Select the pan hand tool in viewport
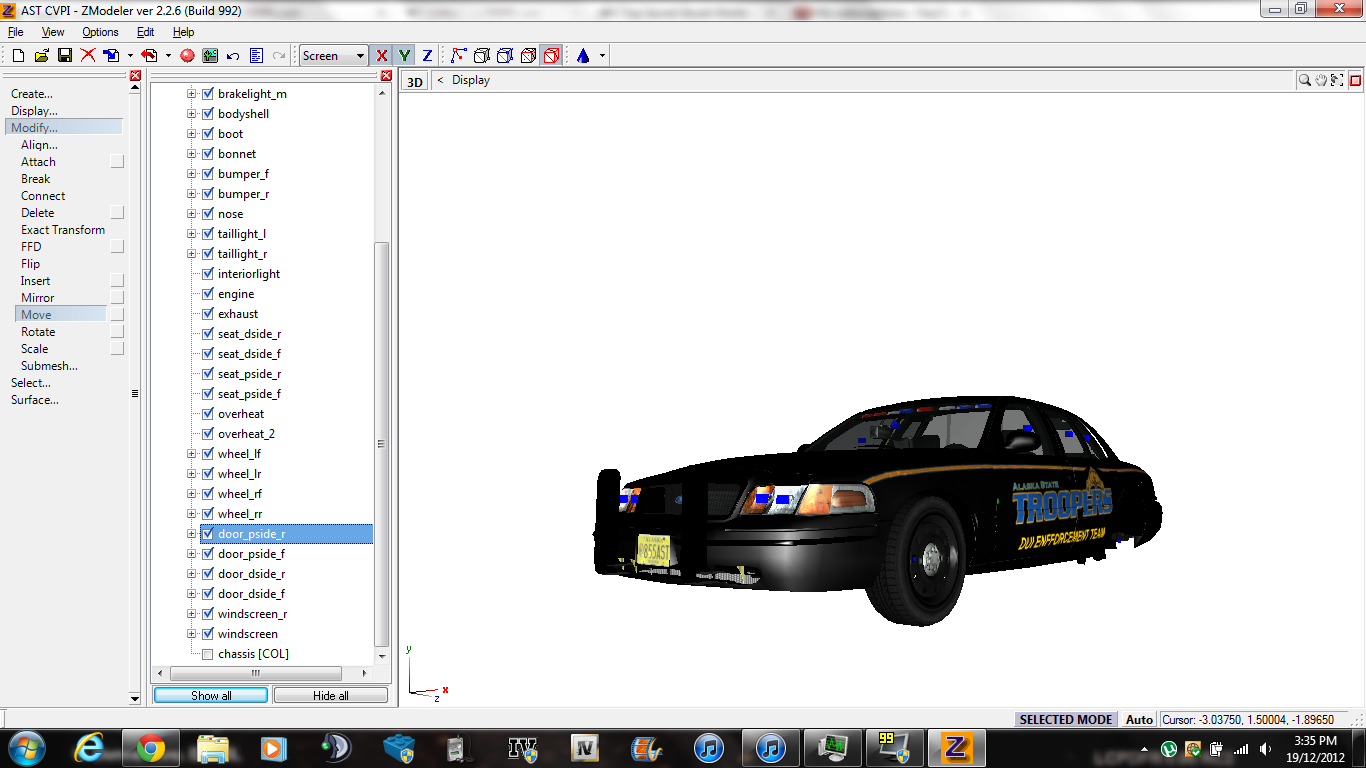Screen dimensions: 1366x768 (1321, 81)
